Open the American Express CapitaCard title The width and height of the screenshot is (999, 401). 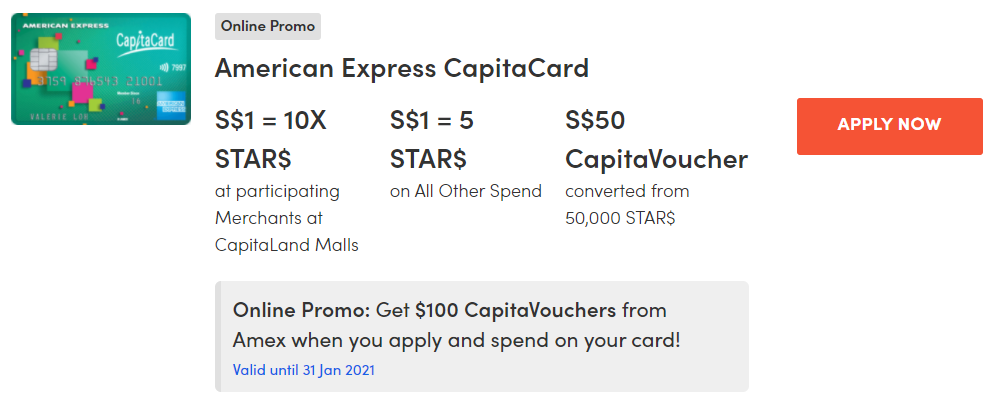401,69
